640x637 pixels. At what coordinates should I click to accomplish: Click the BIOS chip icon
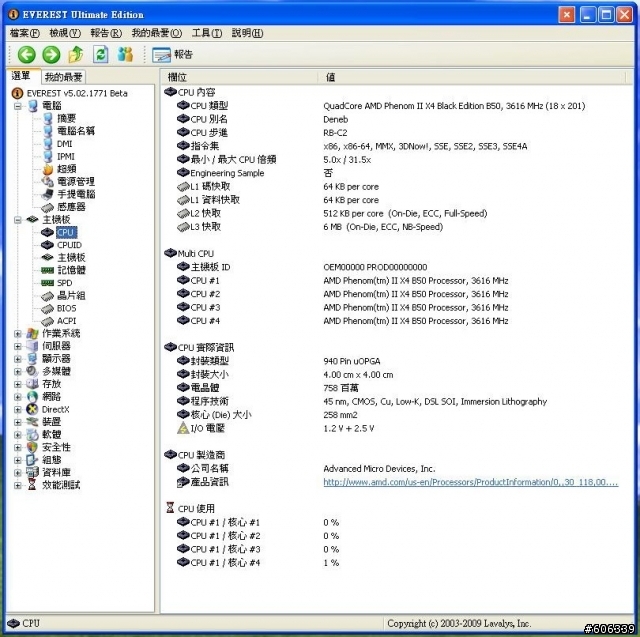(48, 309)
